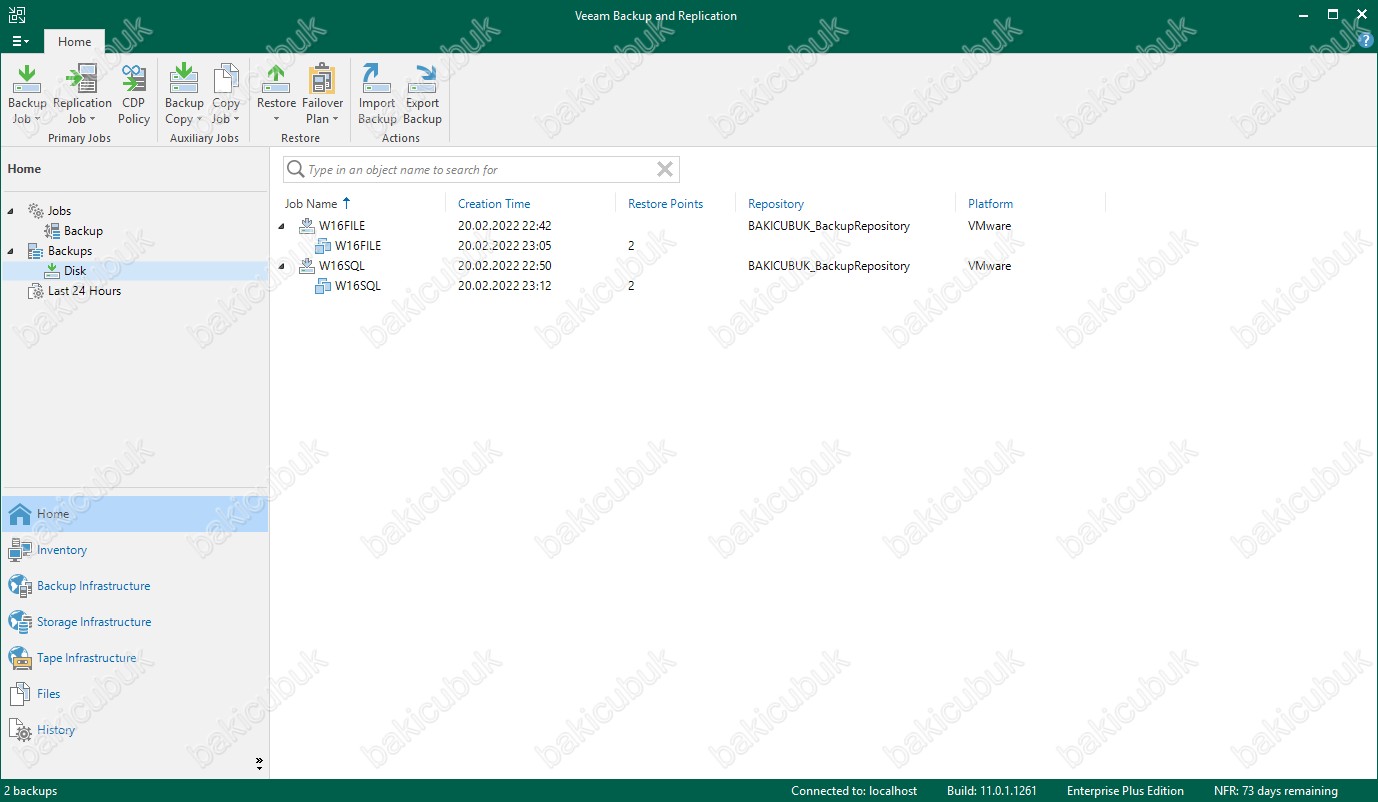This screenshot has height=802, width=1378.
Task: Click the W16FILE child VM icon
Action: pos(323,246)
